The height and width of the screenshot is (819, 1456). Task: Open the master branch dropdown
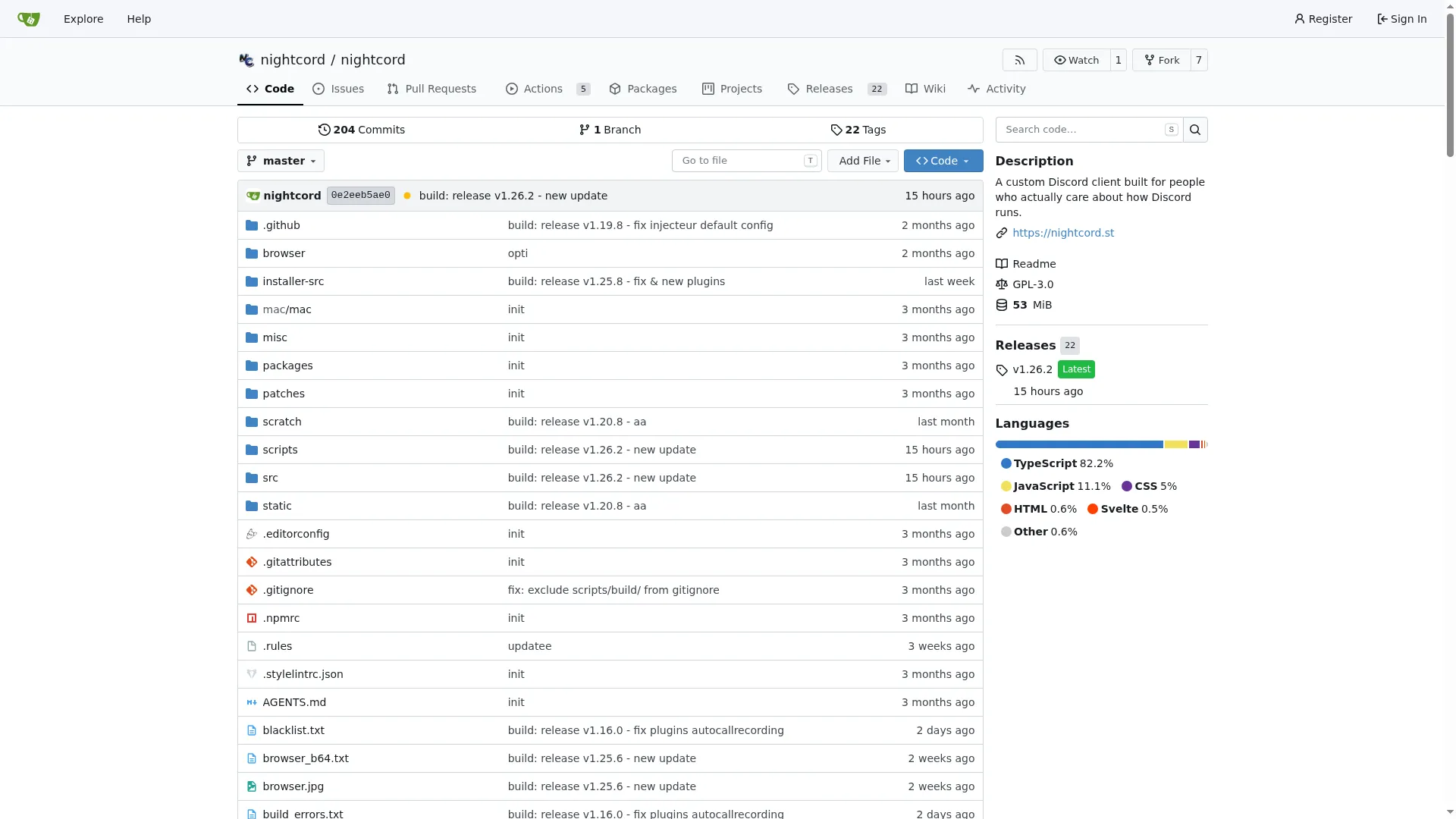click(281, 161)
